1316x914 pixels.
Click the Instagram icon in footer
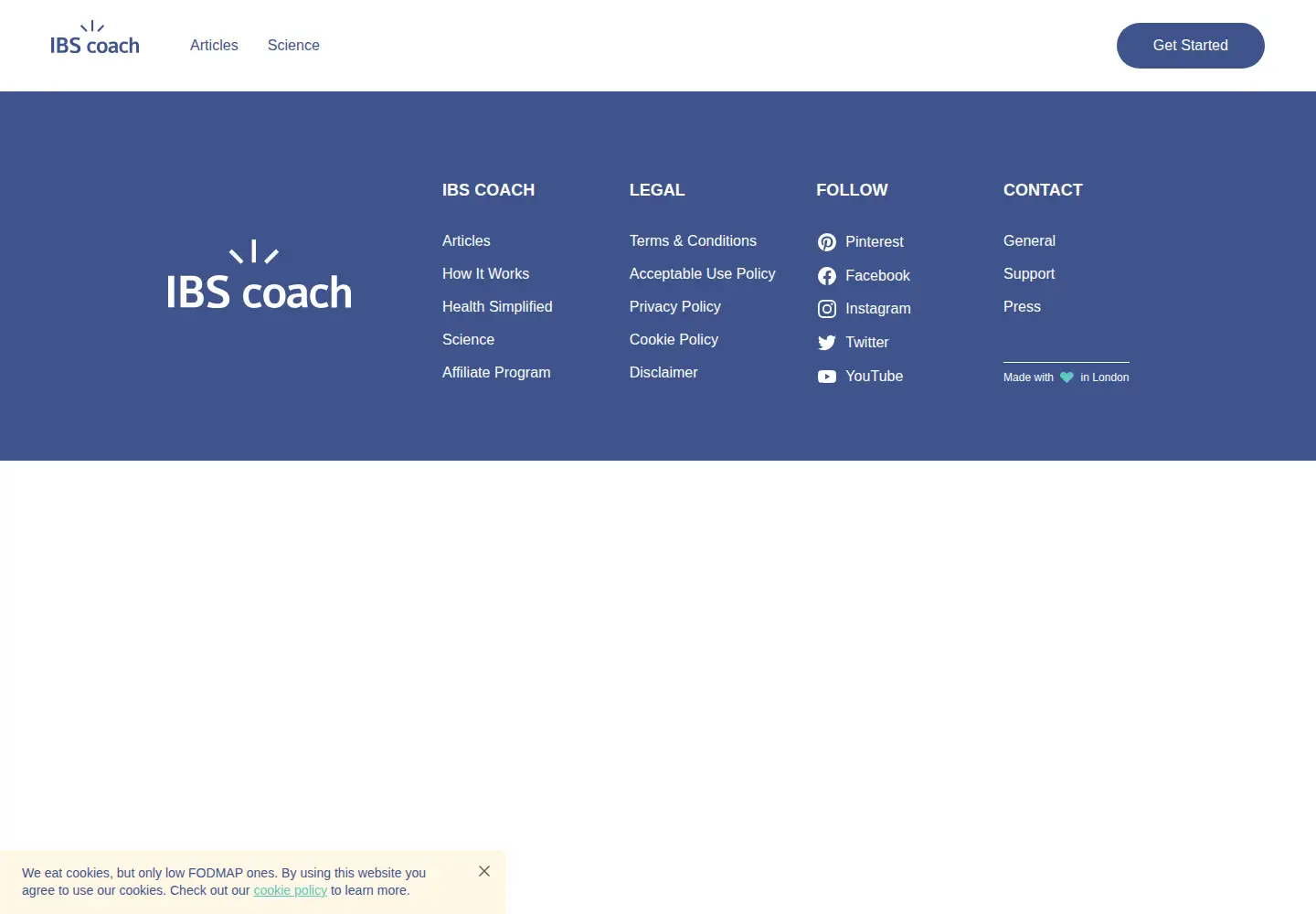tap(827, 309)
